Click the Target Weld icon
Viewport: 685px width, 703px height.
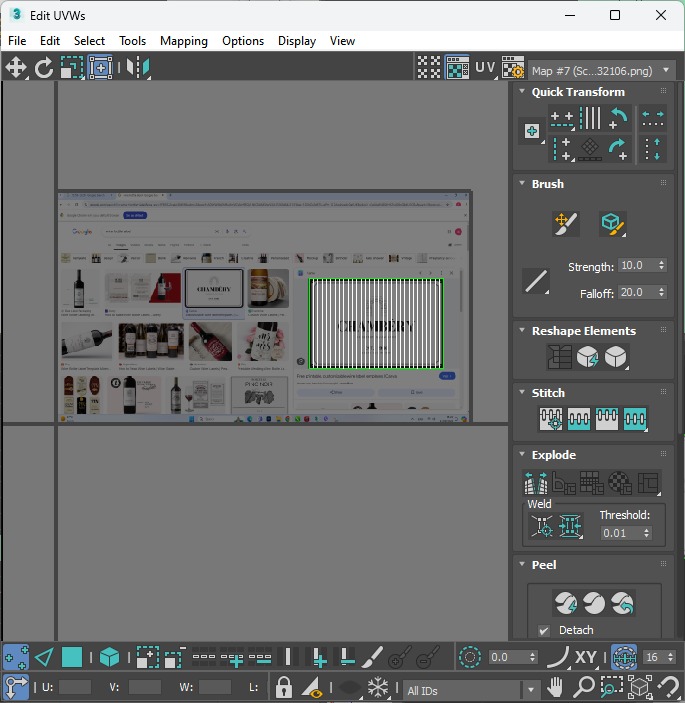[542, 525]
